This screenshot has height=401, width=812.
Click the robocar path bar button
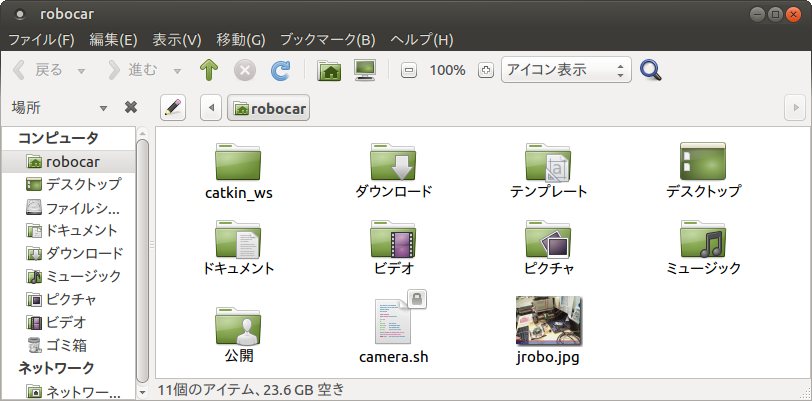coord(268,108)
